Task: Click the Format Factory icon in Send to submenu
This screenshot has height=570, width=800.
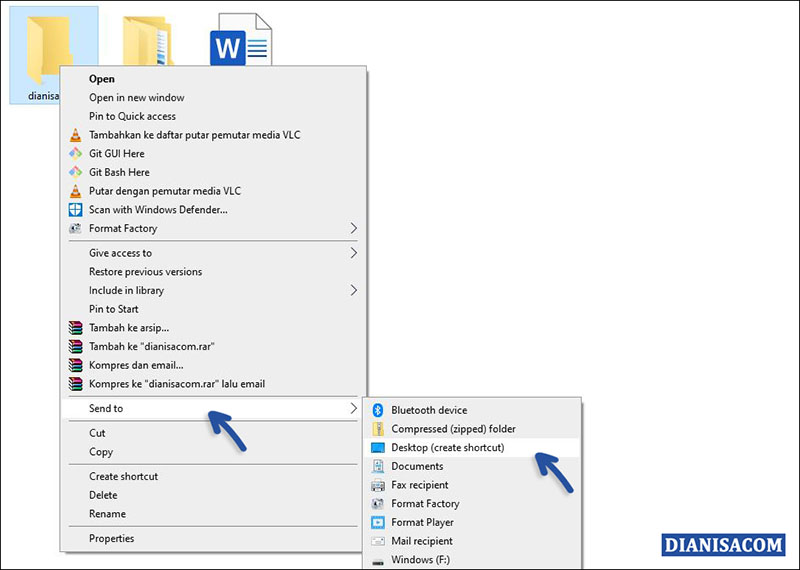Action: tap(378, 504)
